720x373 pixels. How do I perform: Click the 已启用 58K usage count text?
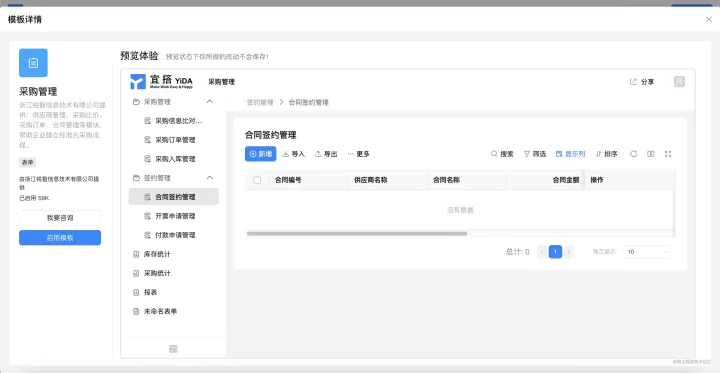(x=34, y=198)
